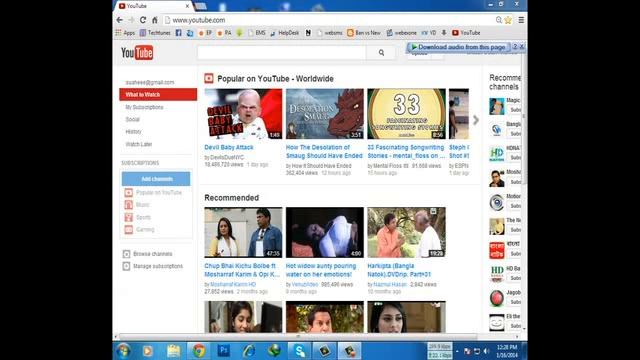Click the volume speaker tray icon
Viewport: 640px width, 360px height.
[x=486, y=351]
